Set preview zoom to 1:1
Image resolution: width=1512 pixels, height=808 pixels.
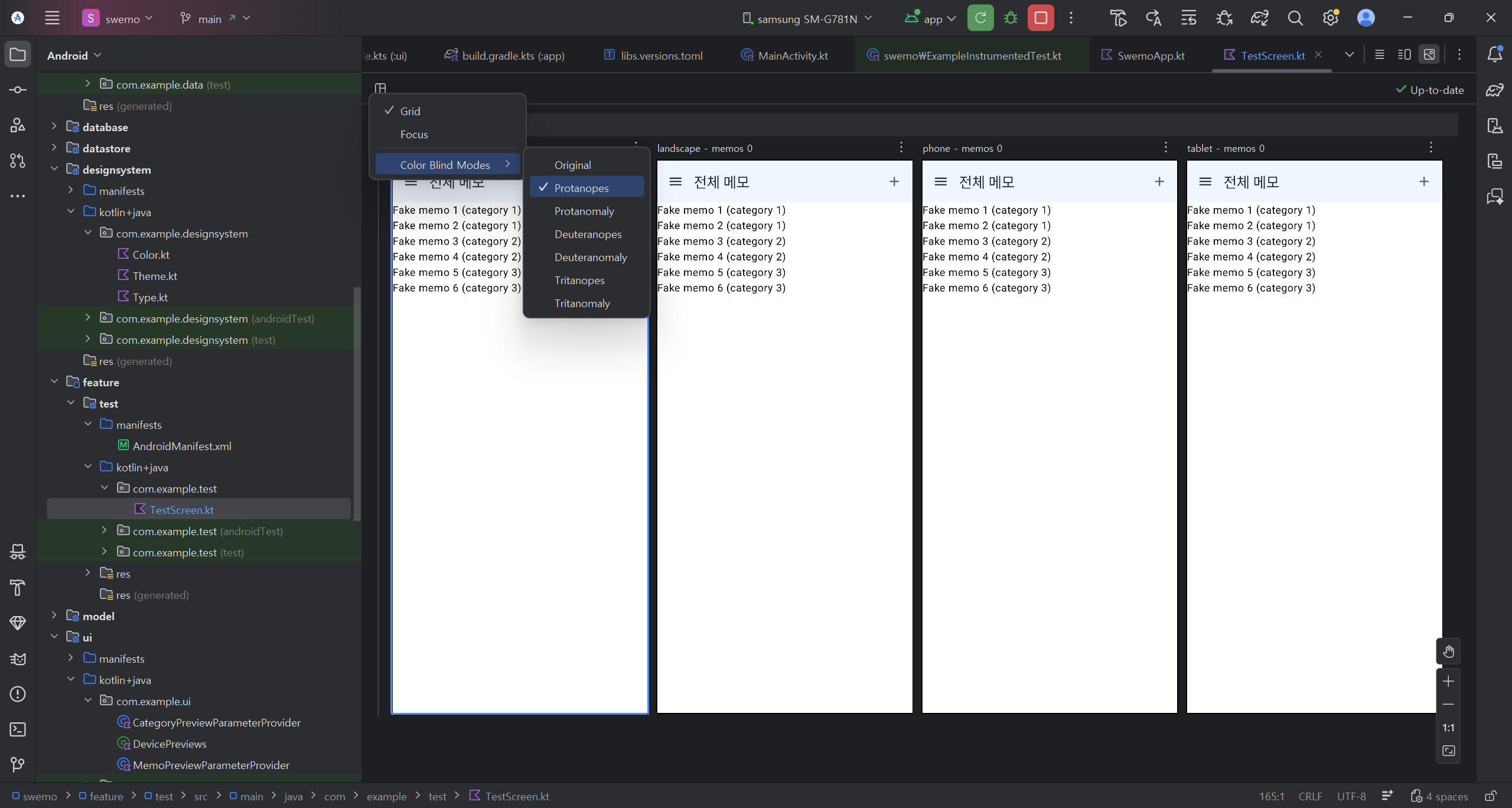(x=1448, y=728)
